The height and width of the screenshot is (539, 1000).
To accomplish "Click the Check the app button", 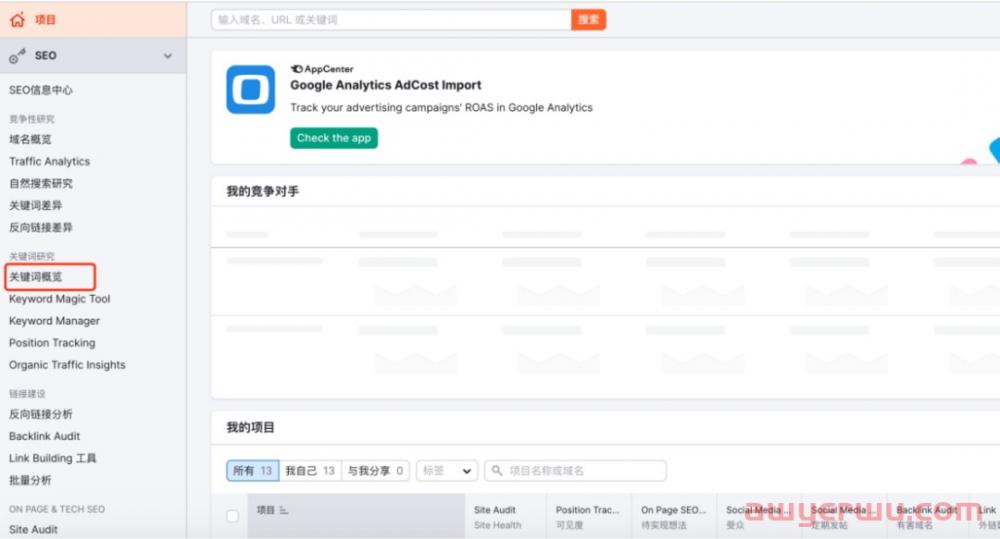I will tap(334, 138).
